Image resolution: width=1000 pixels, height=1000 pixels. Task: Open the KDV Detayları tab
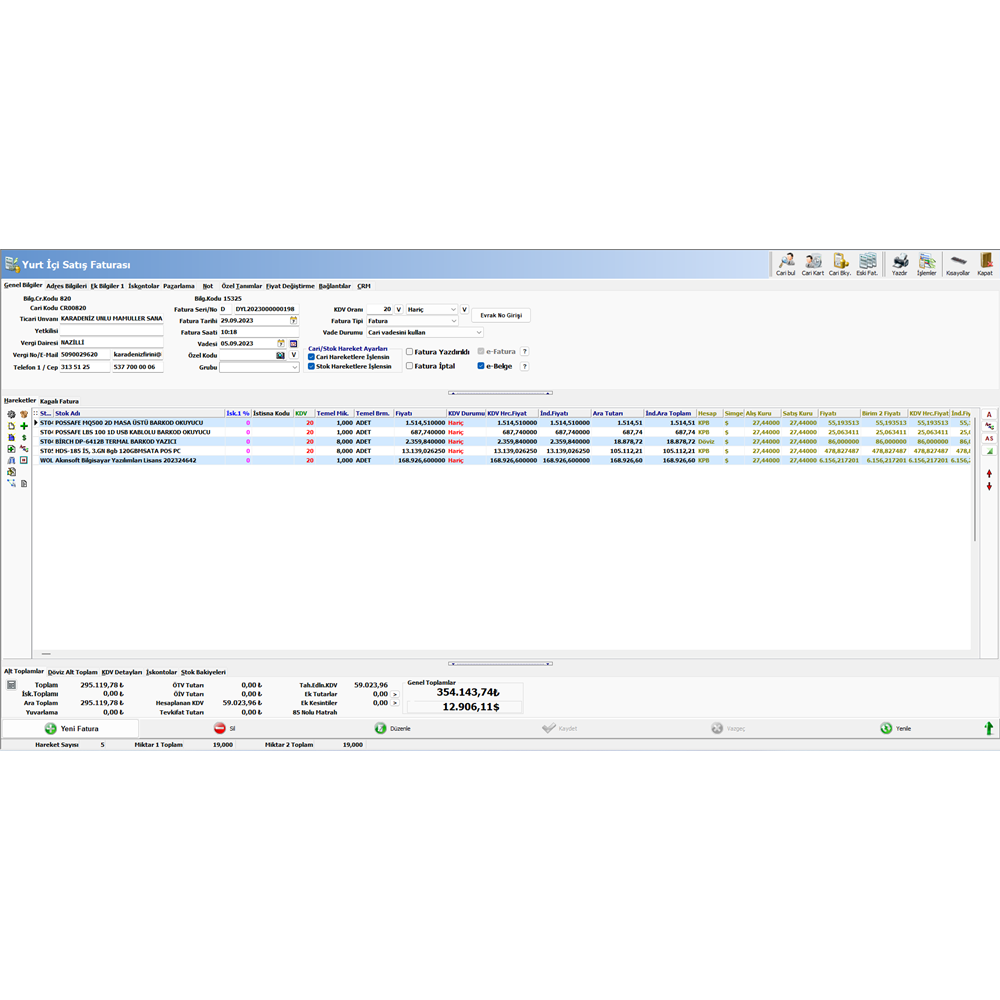tap(122, 672)
